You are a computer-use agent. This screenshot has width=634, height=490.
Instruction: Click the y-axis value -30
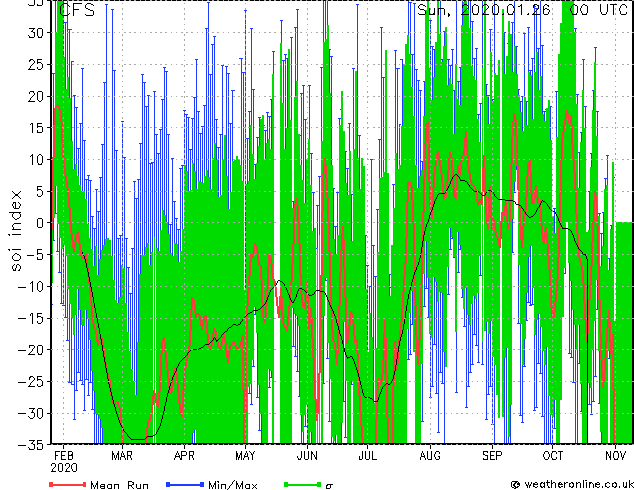(31, 413)
